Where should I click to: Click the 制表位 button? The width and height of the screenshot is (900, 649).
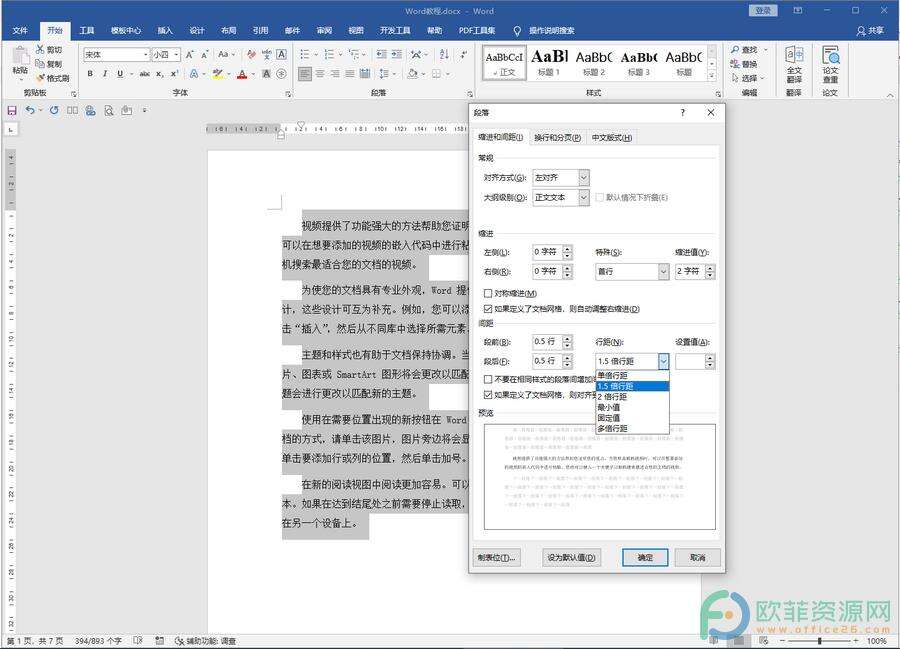[496, 557]
